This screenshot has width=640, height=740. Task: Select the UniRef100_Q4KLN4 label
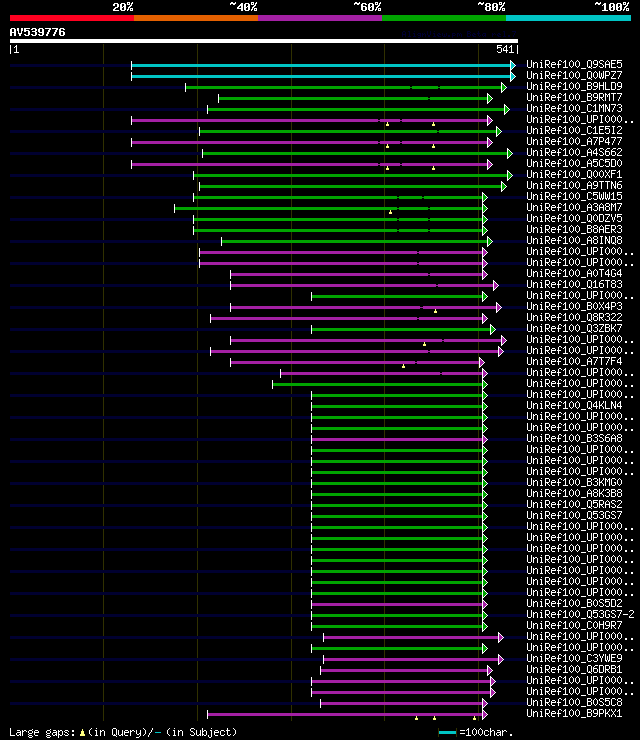tap(574, 405)
